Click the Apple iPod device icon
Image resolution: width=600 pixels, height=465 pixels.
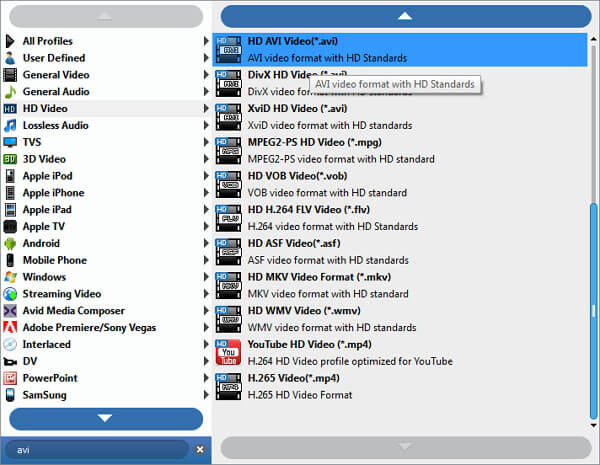[x=11, y=176]
